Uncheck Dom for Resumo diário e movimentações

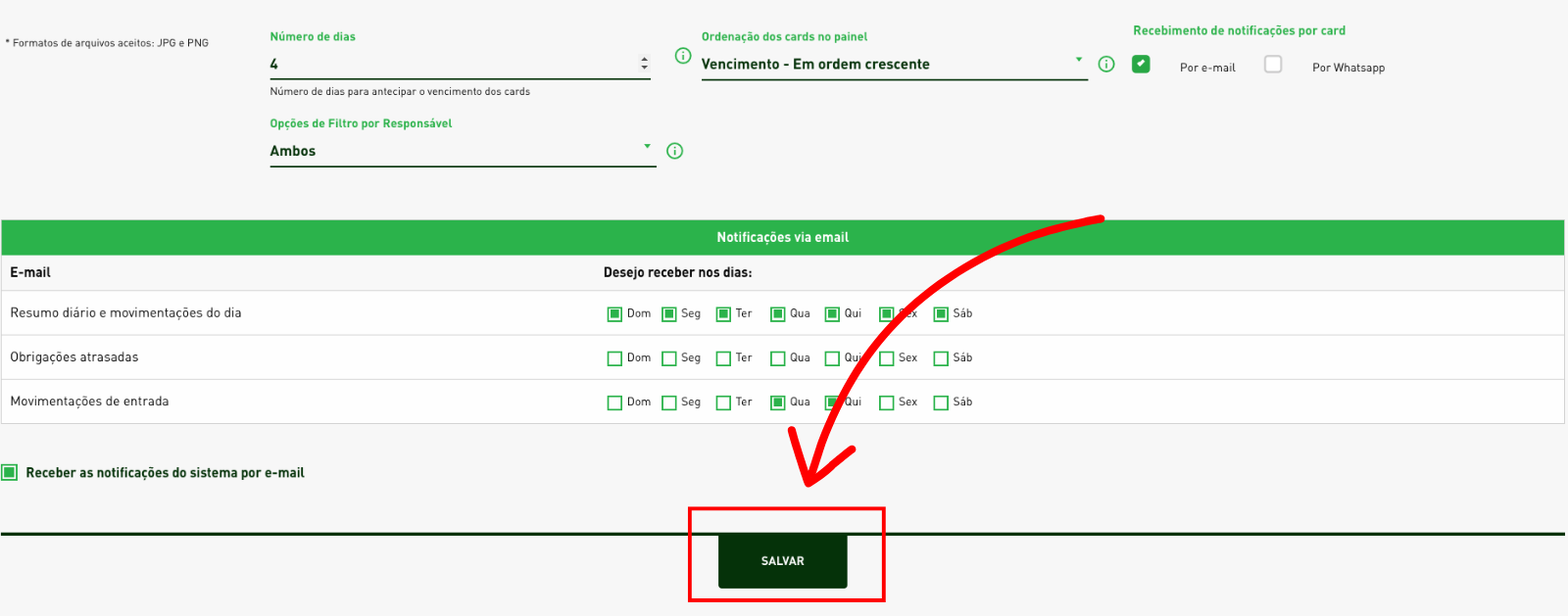(x=614, y=314)
